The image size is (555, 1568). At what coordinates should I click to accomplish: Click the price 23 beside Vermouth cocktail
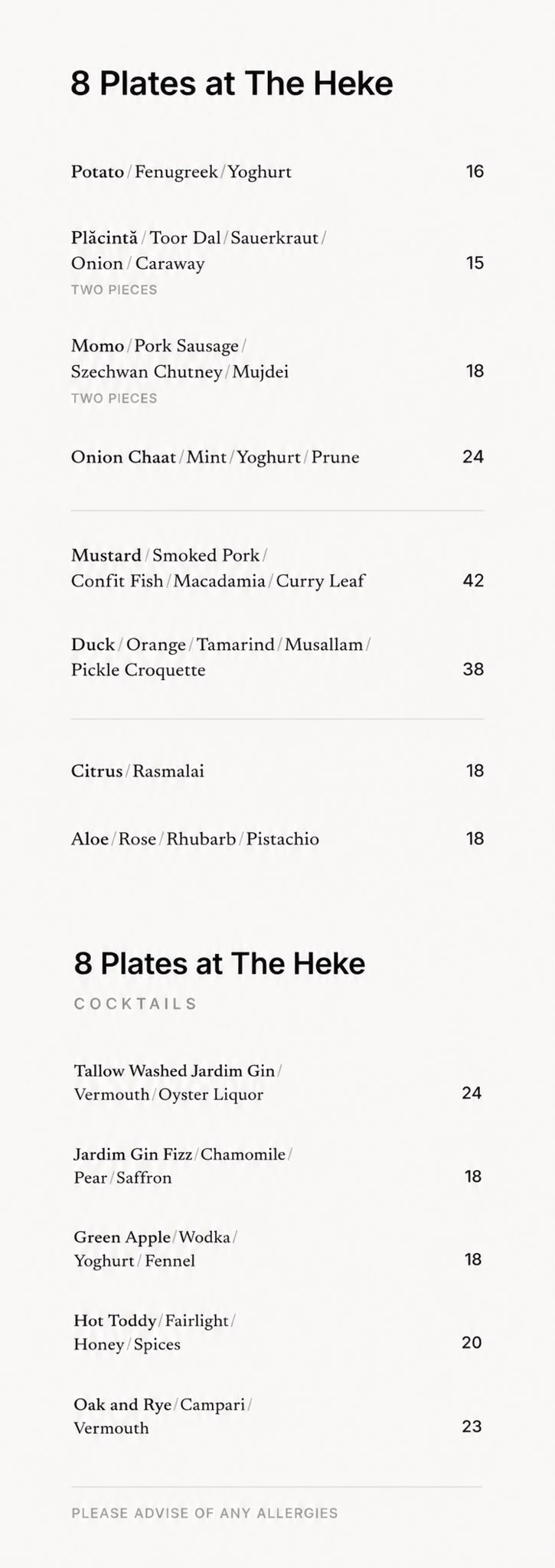(x=472, y=1426)
